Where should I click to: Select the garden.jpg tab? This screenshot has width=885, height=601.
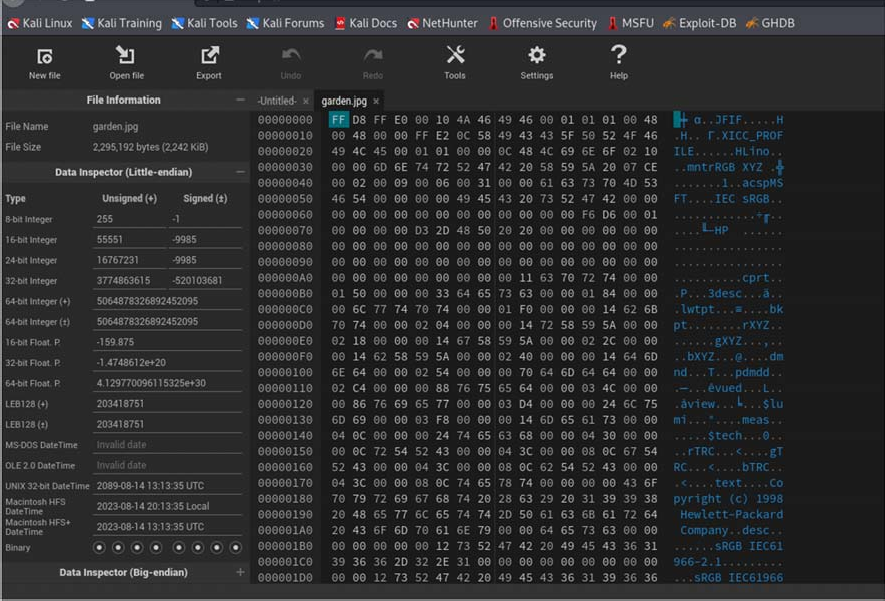[344, 101]
